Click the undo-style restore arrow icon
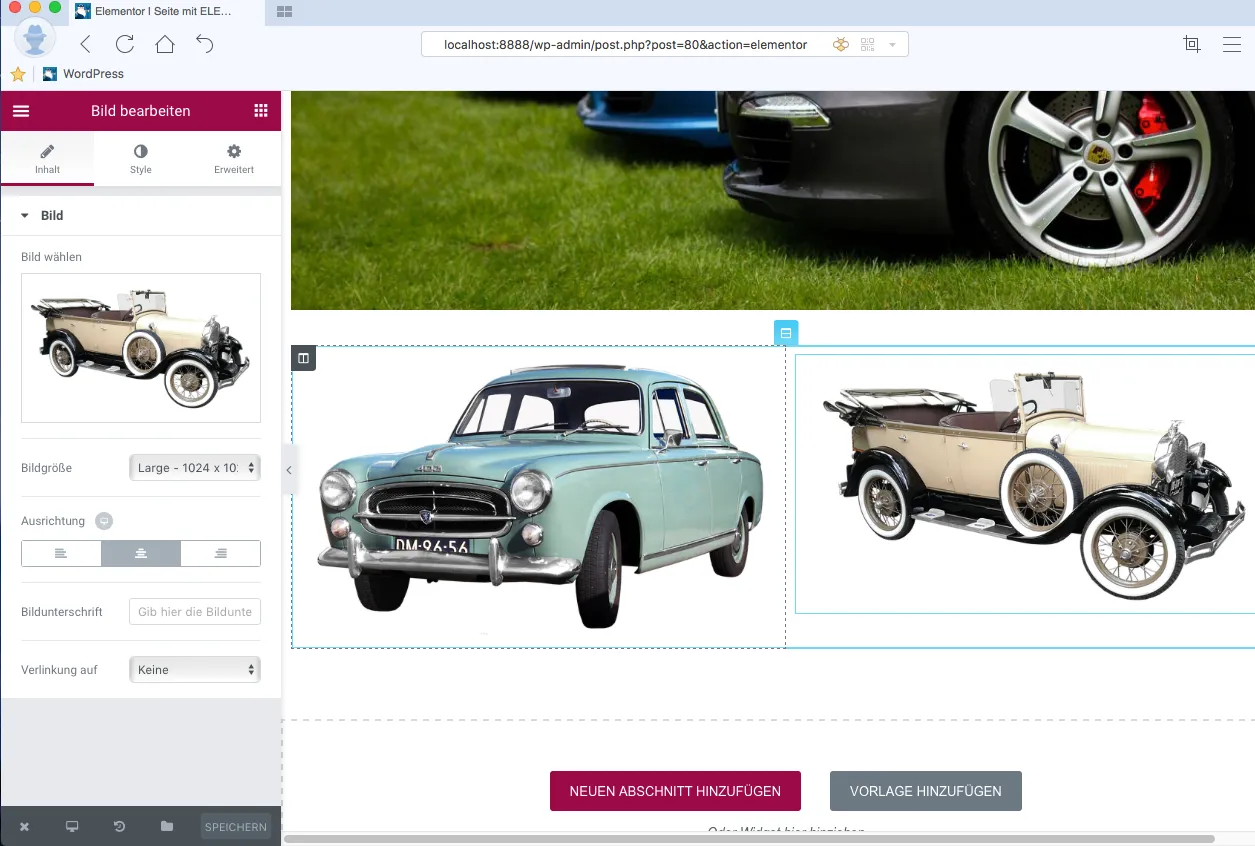Screen dimensions: 1255x846 (205, 44)
